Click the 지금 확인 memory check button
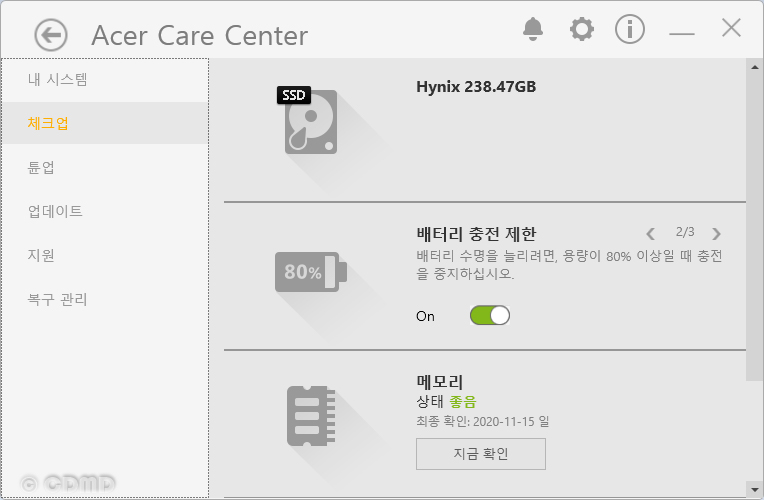The height and width of the screenshot is (500, 764). [480, 454]
